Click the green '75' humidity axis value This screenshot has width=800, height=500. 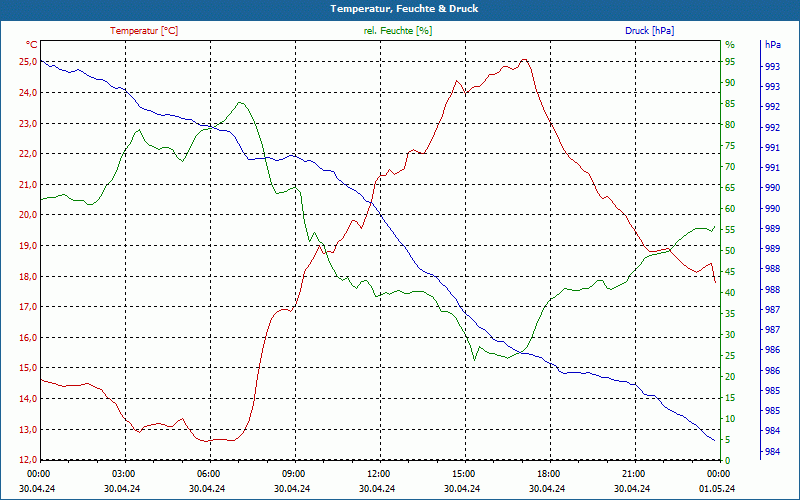click(x=730, y=146)
